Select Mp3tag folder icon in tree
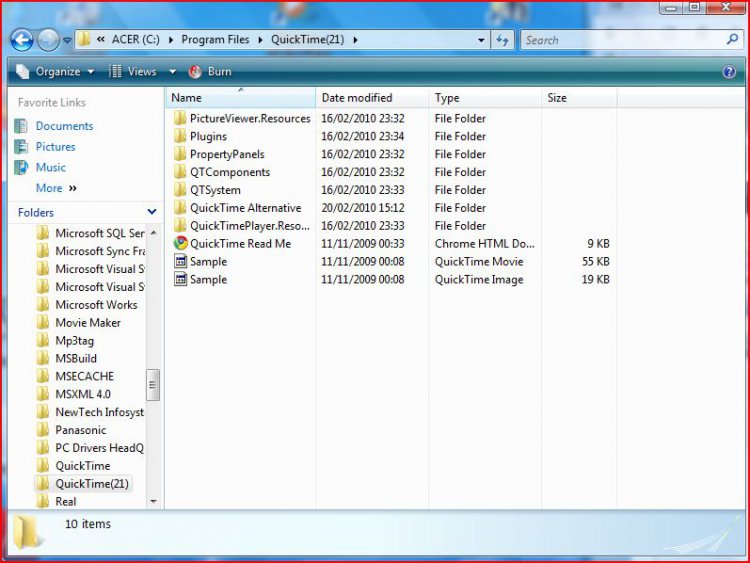750x563 pixels. point(43,341)
